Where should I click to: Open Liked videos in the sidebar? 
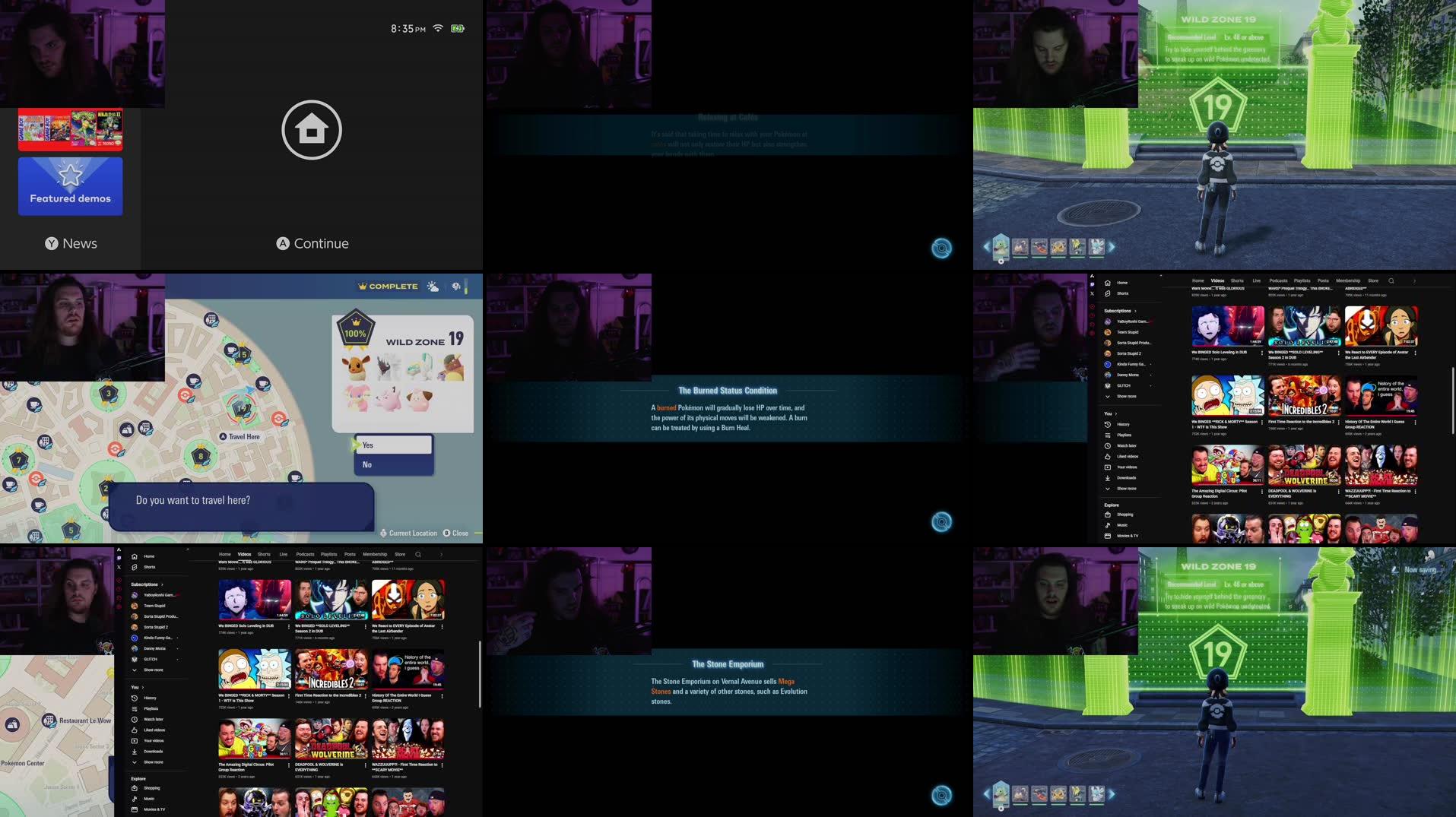[x=155, y=730]
